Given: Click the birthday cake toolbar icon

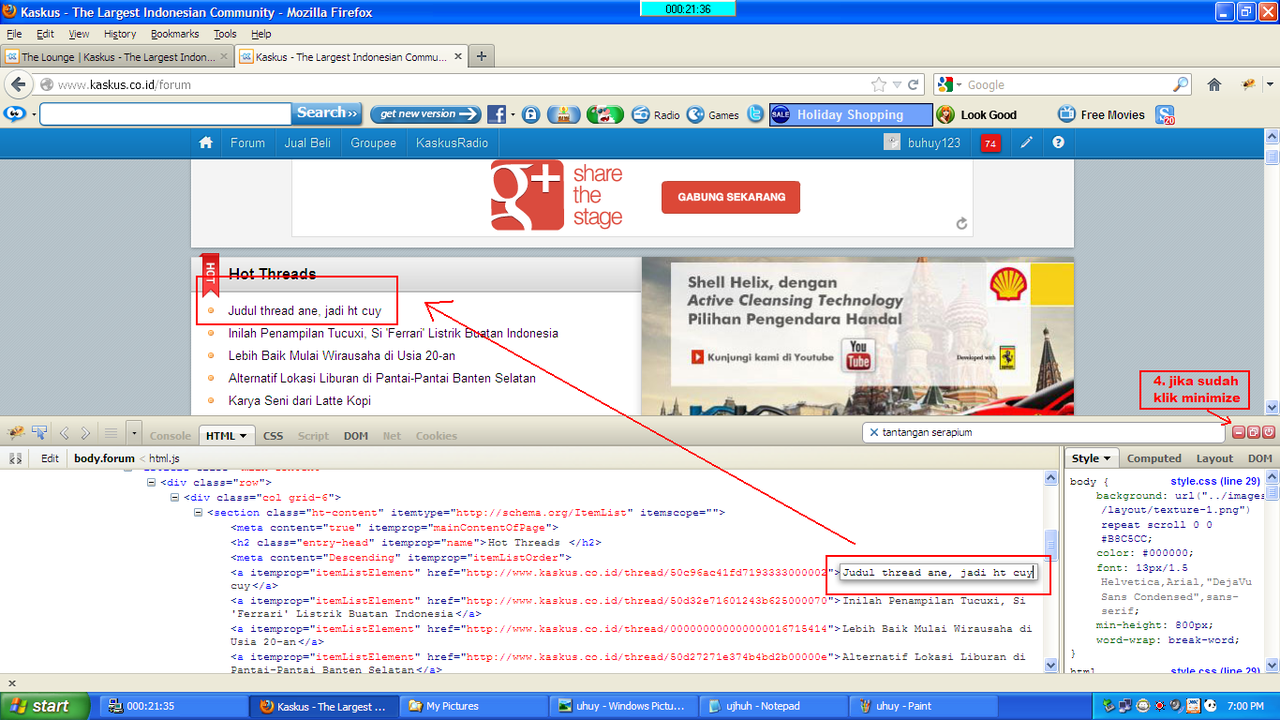Looking at the screenshot, I should click(565, 115).
